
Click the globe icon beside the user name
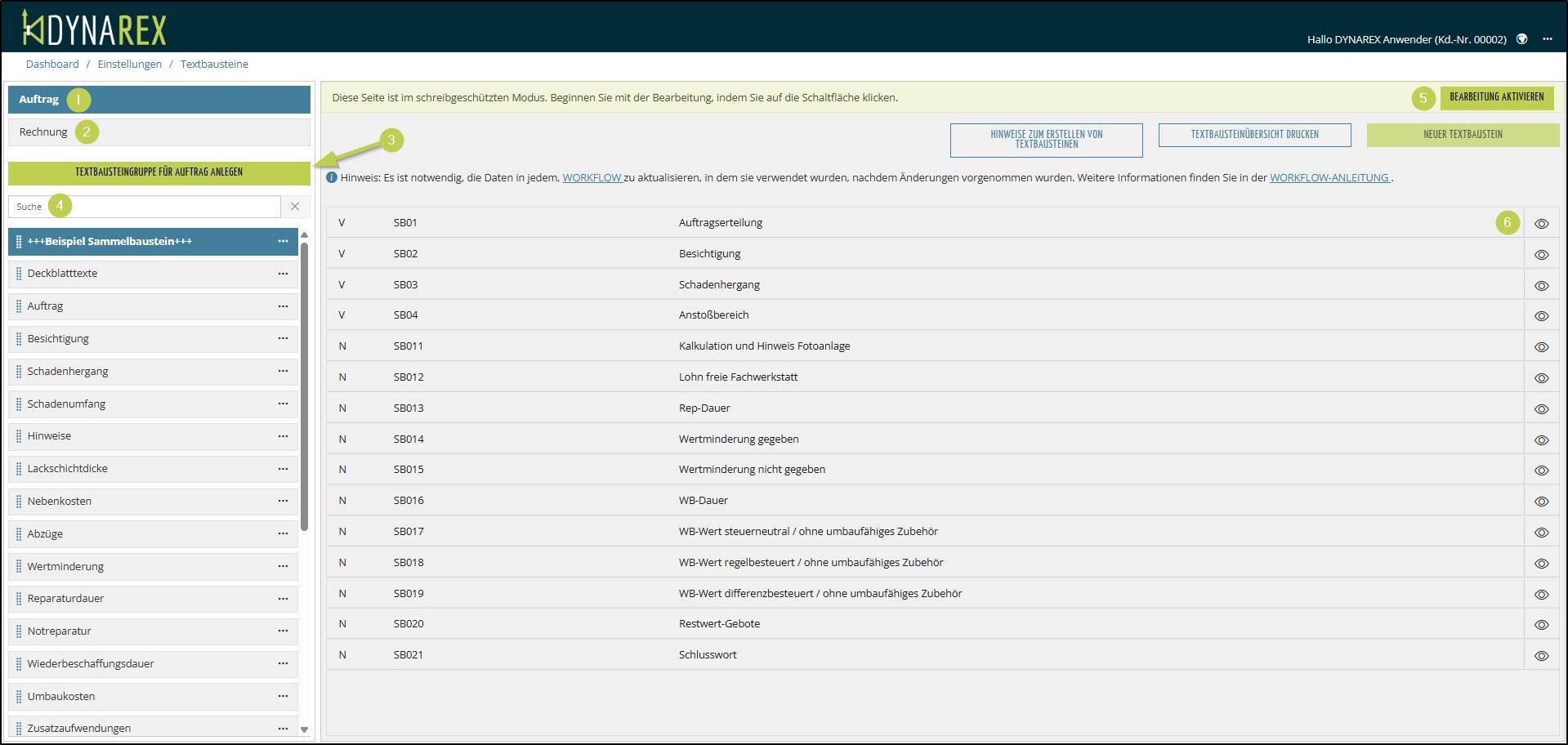coord(1521,39)
